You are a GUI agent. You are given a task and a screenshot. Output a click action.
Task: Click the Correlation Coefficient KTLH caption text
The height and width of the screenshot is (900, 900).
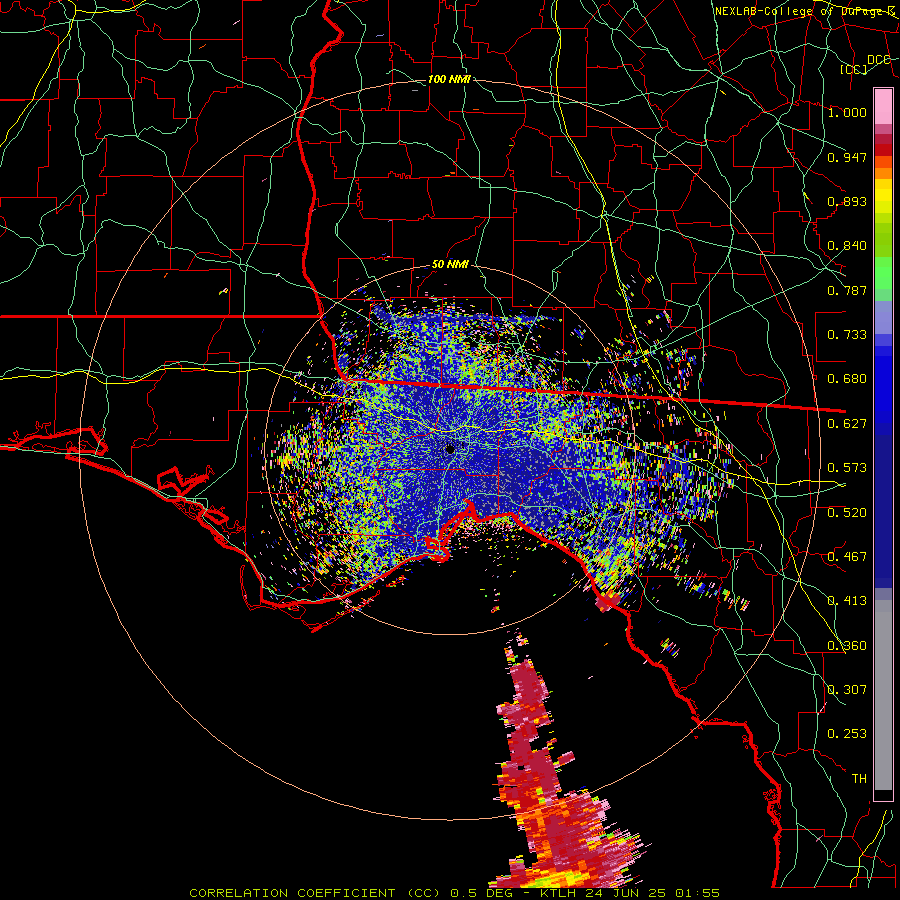[x=455, y=893]
